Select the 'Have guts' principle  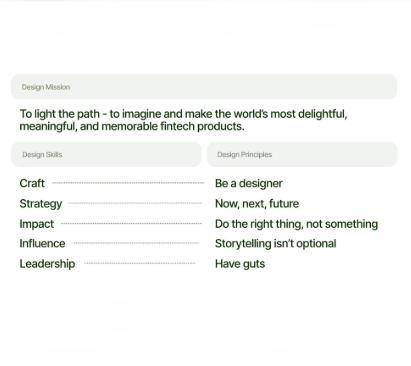pyautogui.click(x=240, y=264)
